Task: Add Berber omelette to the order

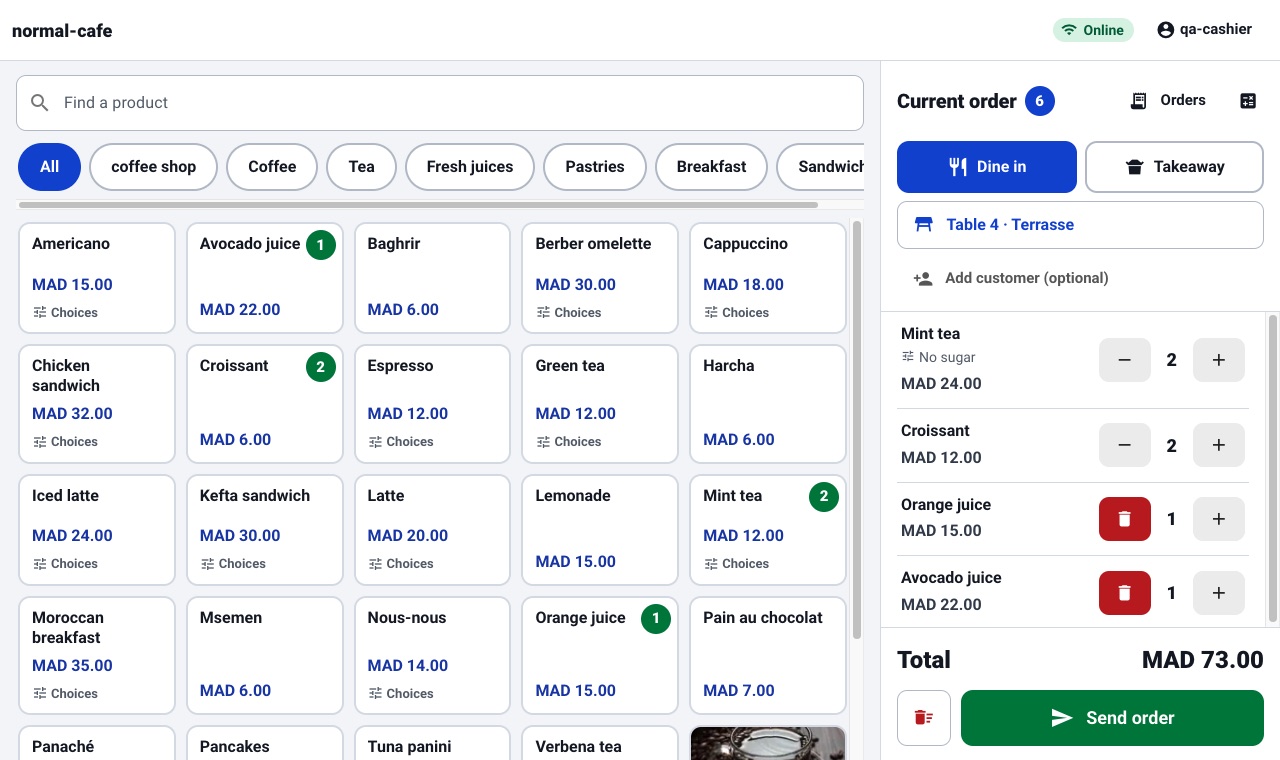Action: [x=600, y=278]
